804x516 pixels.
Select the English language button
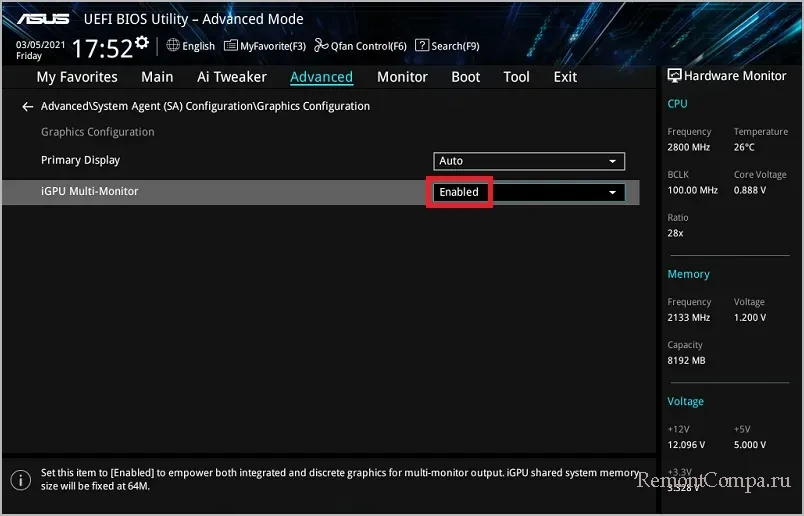[x=198, y=45]
